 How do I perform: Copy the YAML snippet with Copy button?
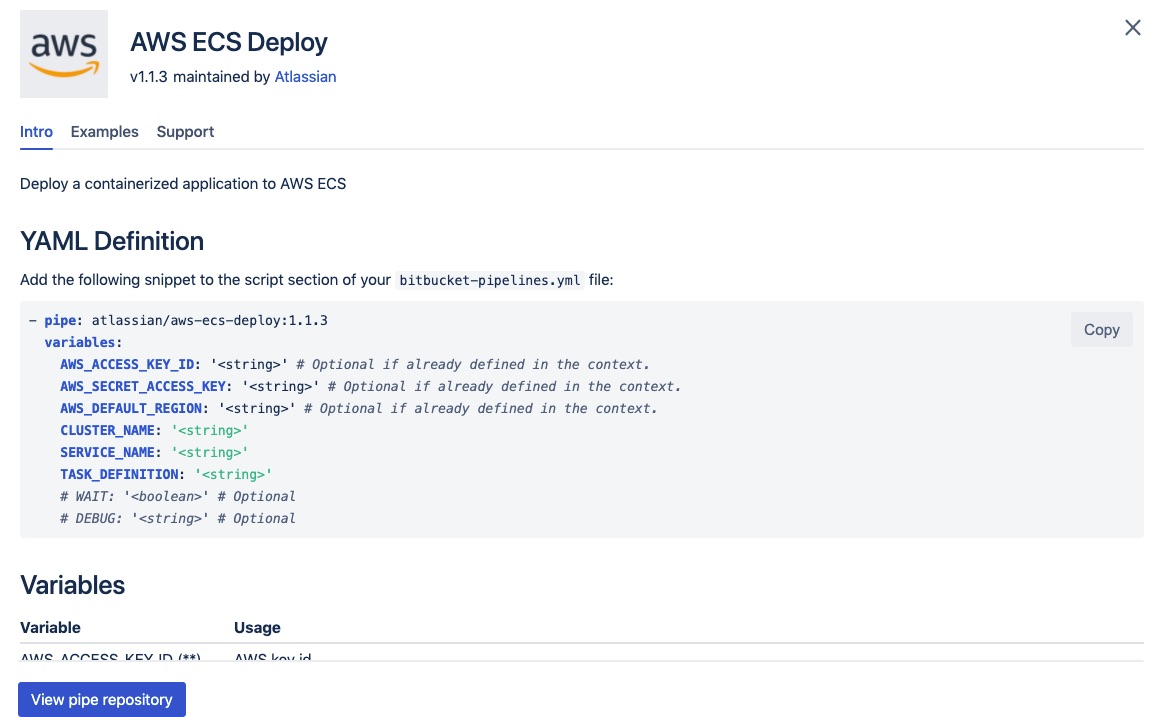(1101, 330)
